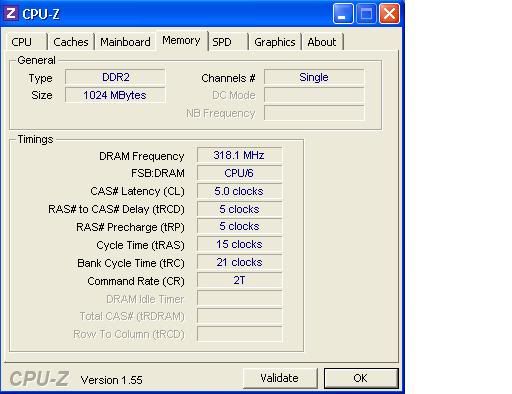Click the empty Row To Column field

tap(239, 334)
